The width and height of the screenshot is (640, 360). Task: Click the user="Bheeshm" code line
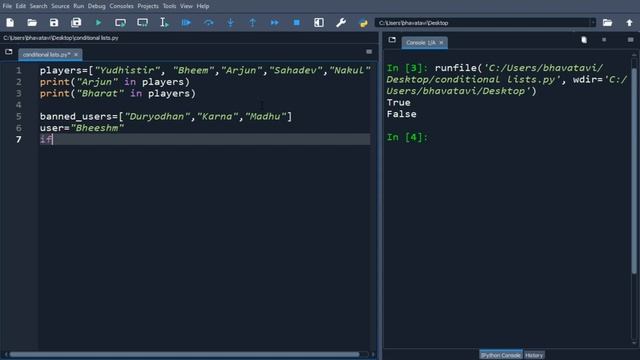(x=82, y=128)
